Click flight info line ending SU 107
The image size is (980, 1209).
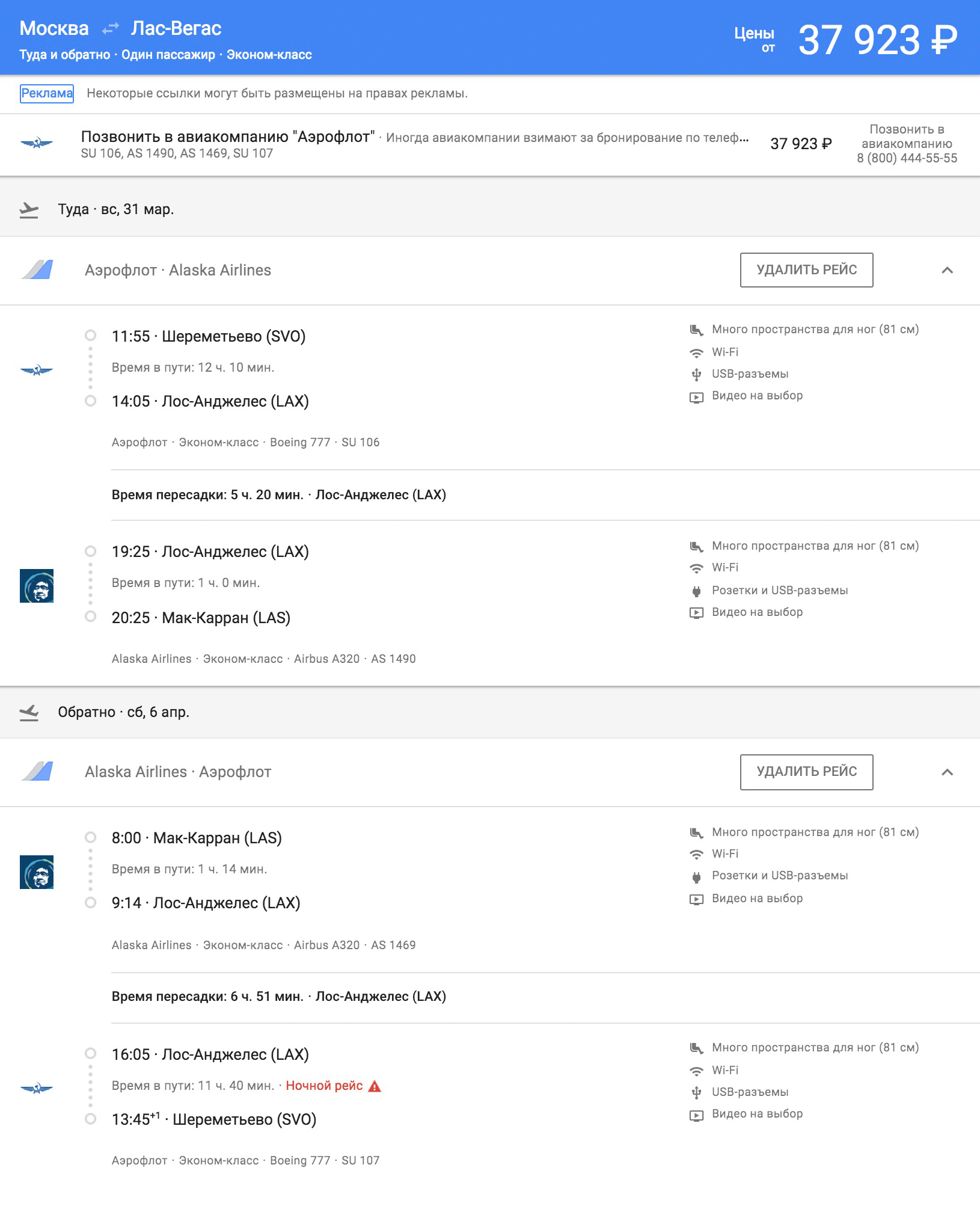click(245, 1160)
